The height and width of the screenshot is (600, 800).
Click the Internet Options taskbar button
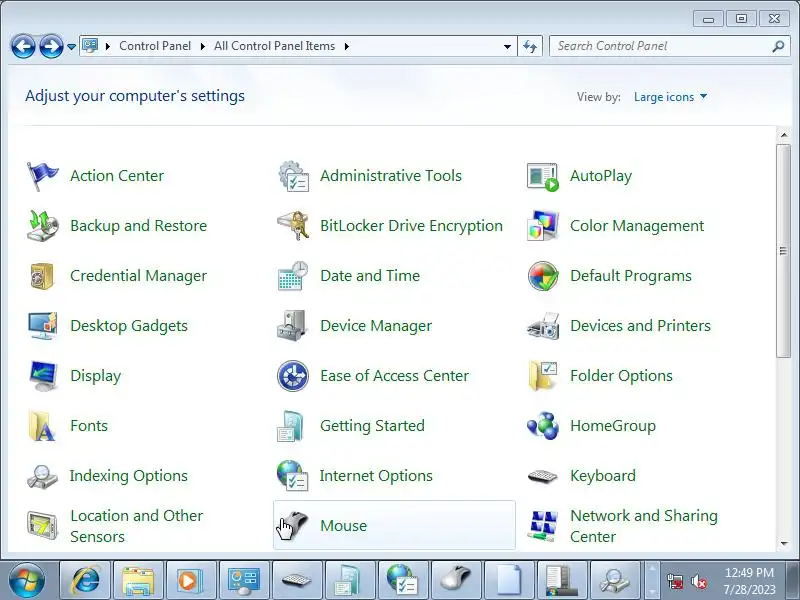tap(403, 581)
